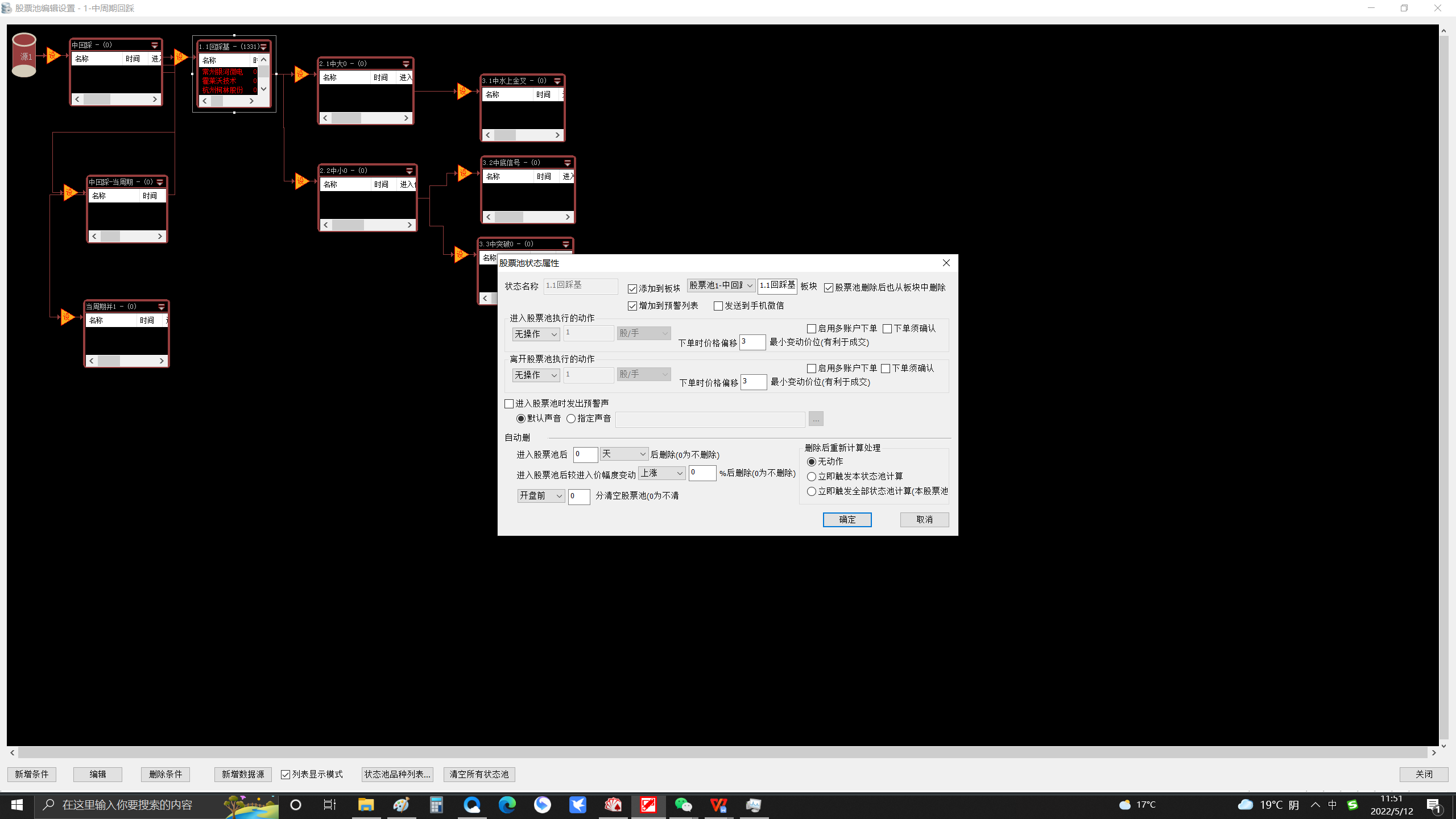Click the condition triangle before 中回踩 pool
The width and height of the screenshot is (1456, 819).
coord(53,55)
